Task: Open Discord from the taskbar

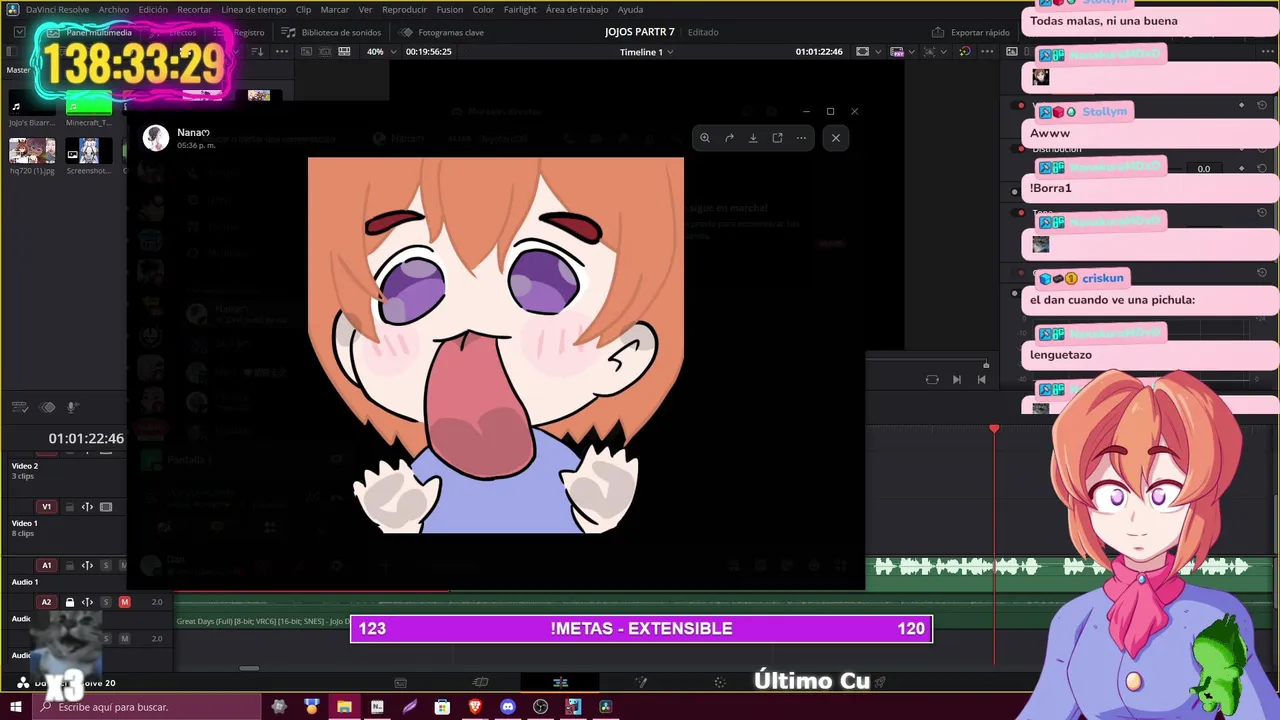Action: (x=508, y=707)
